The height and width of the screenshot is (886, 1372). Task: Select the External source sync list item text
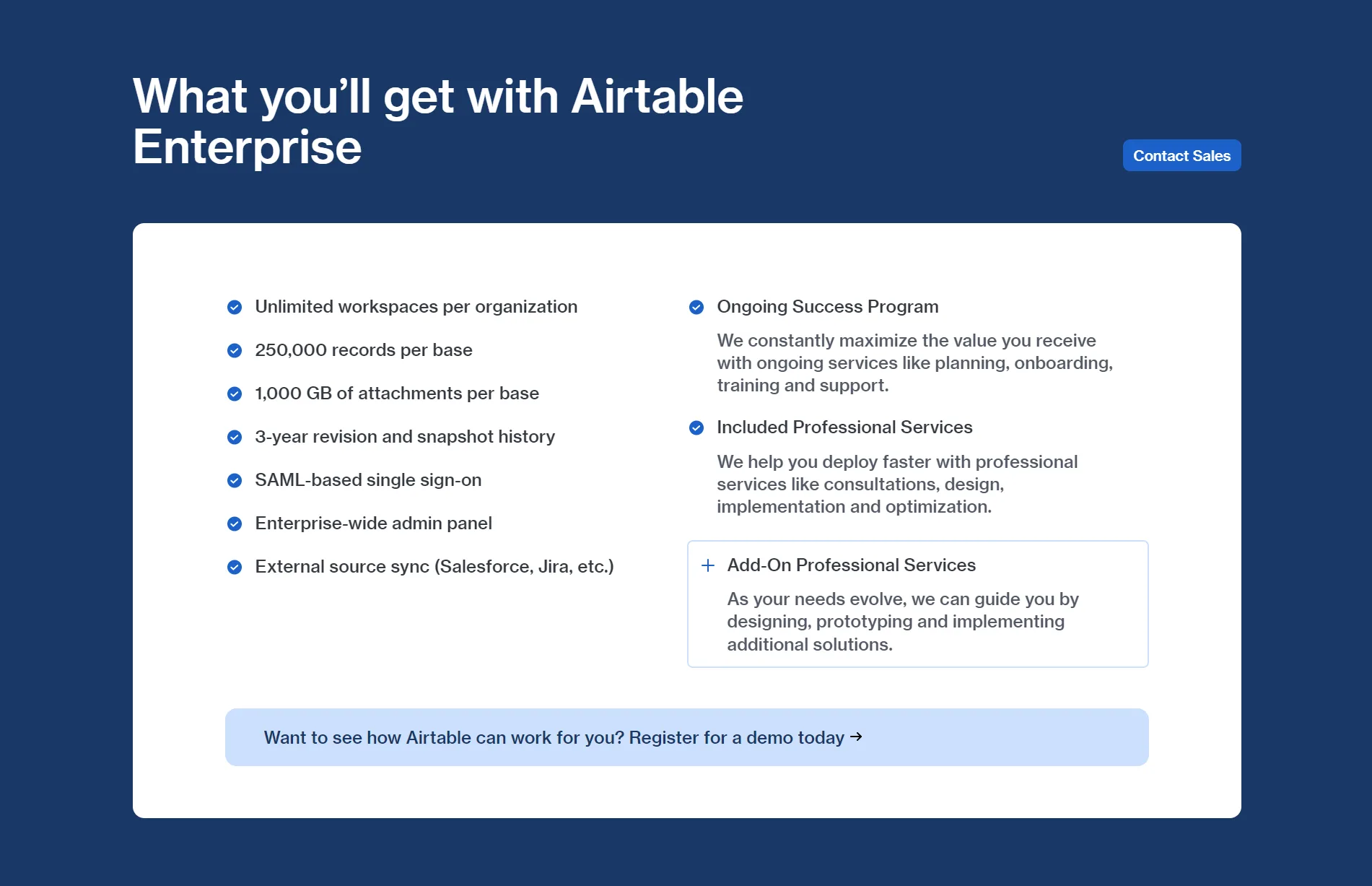point(434,567)
